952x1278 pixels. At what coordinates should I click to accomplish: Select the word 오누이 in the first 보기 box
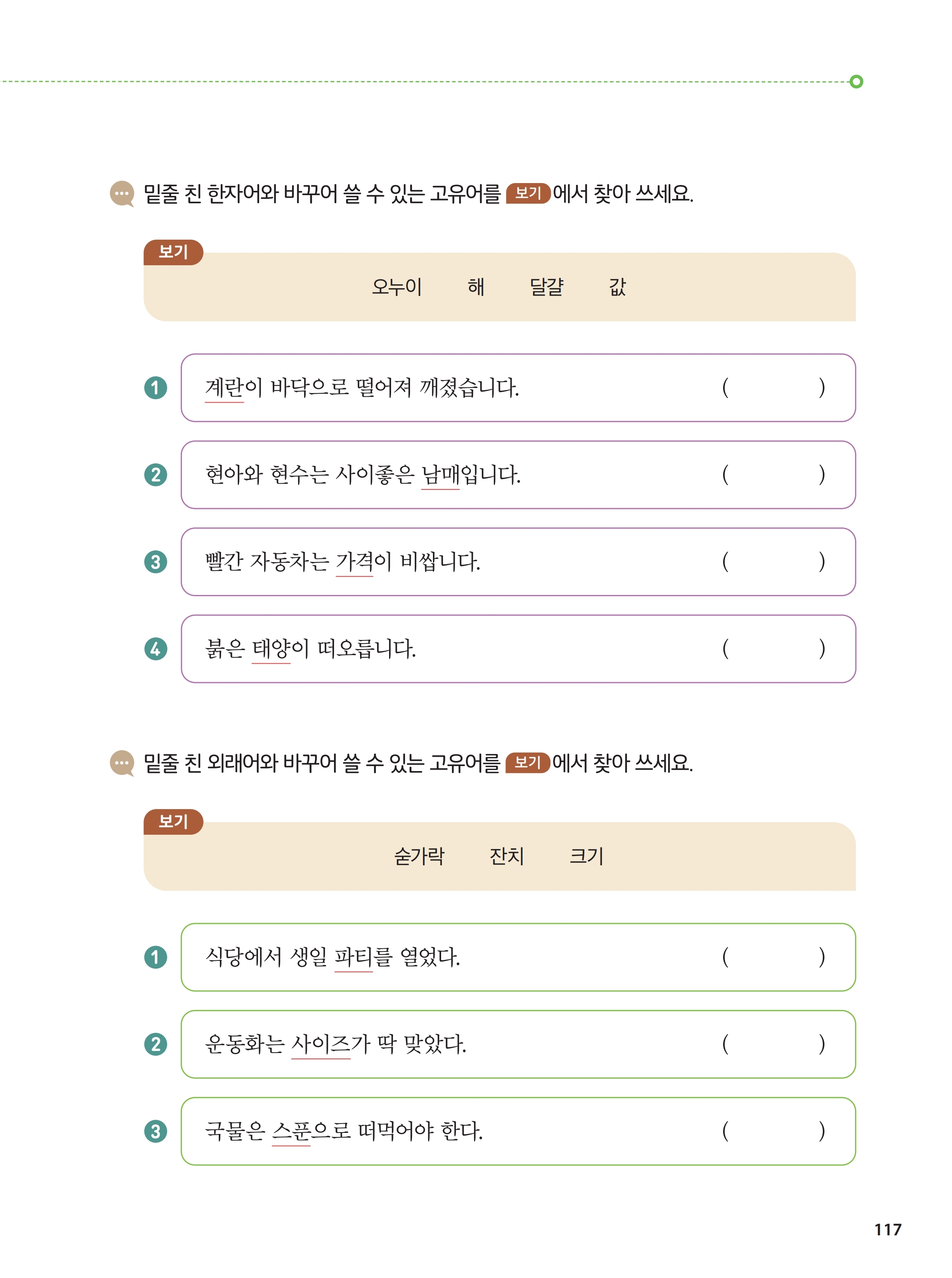pos(397,286)
